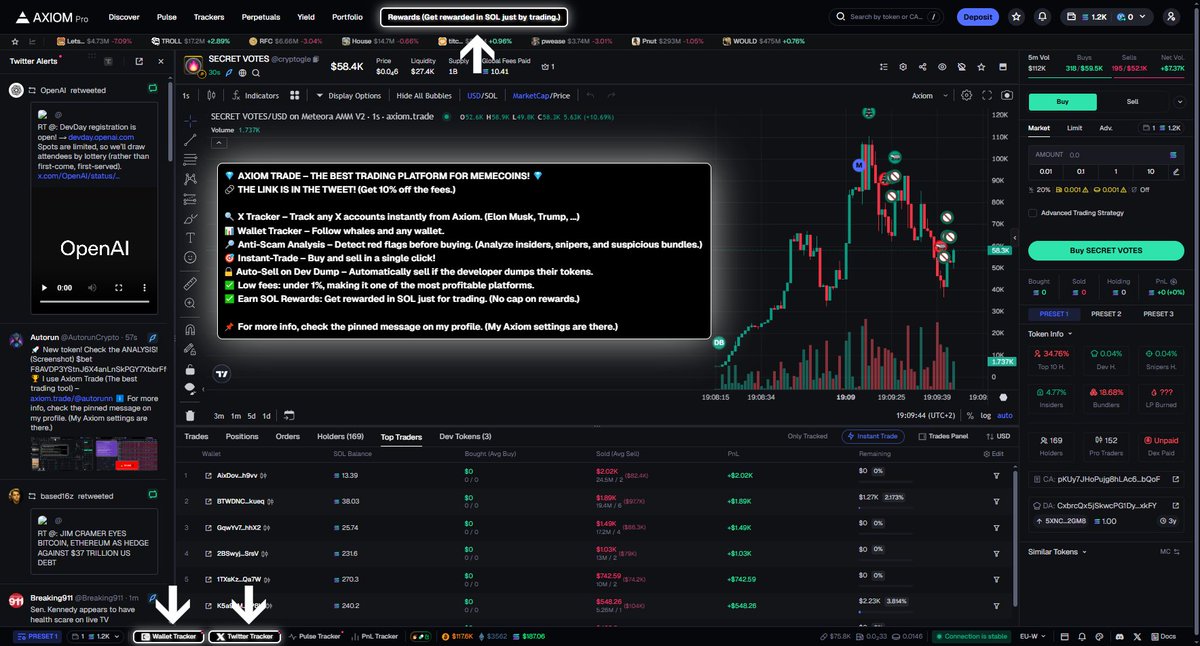
Task: Open the Wallet Tracker in bottom bar
Action: (x=169, y=636)
